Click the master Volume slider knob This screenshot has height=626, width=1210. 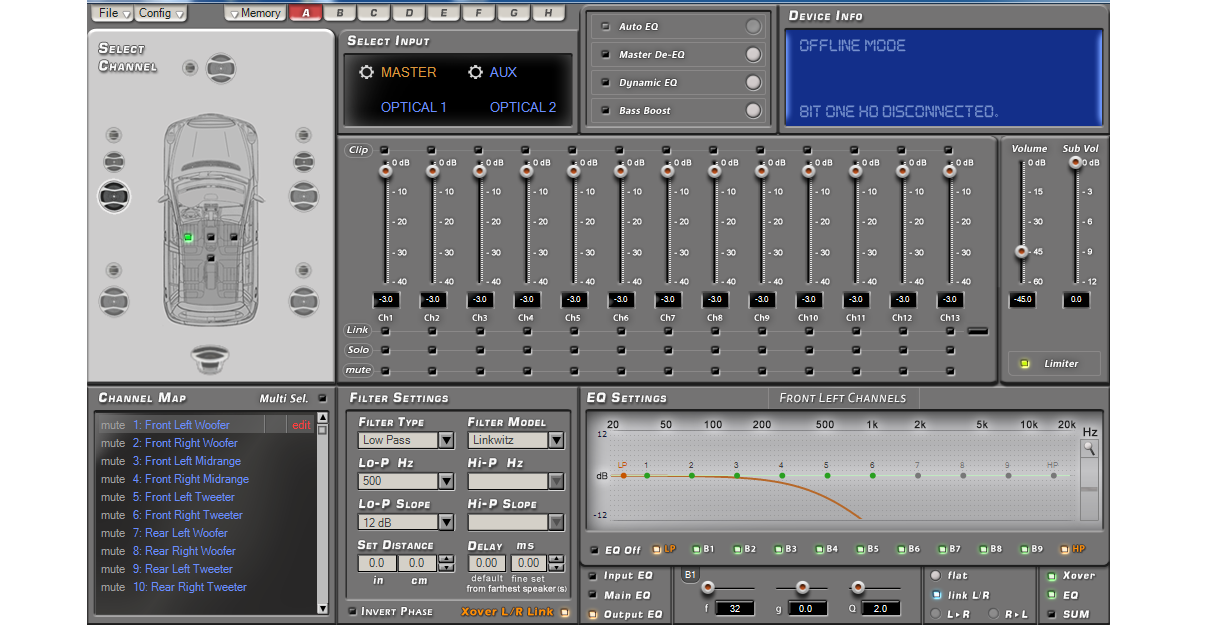click(x=1021, y=252)
